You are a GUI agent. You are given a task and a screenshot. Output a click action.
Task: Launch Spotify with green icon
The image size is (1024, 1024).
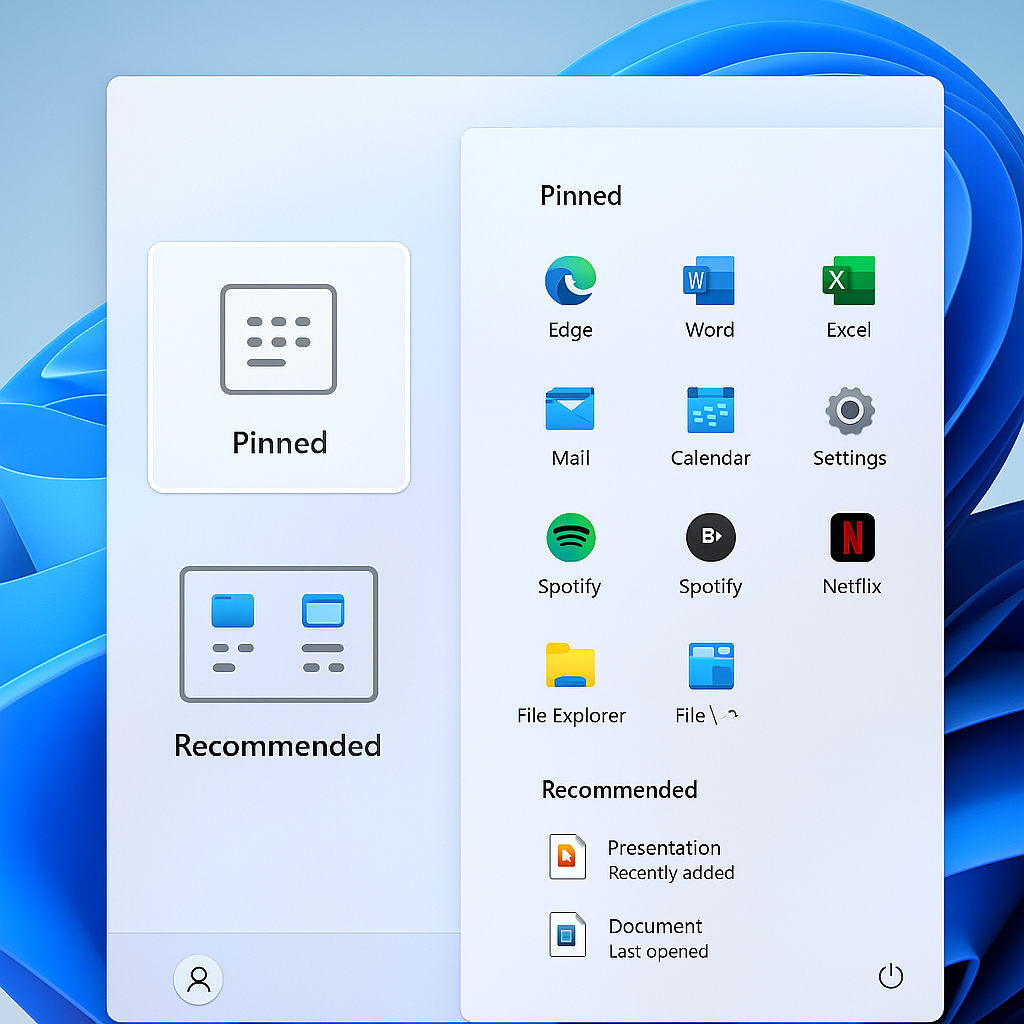(571, 537)
